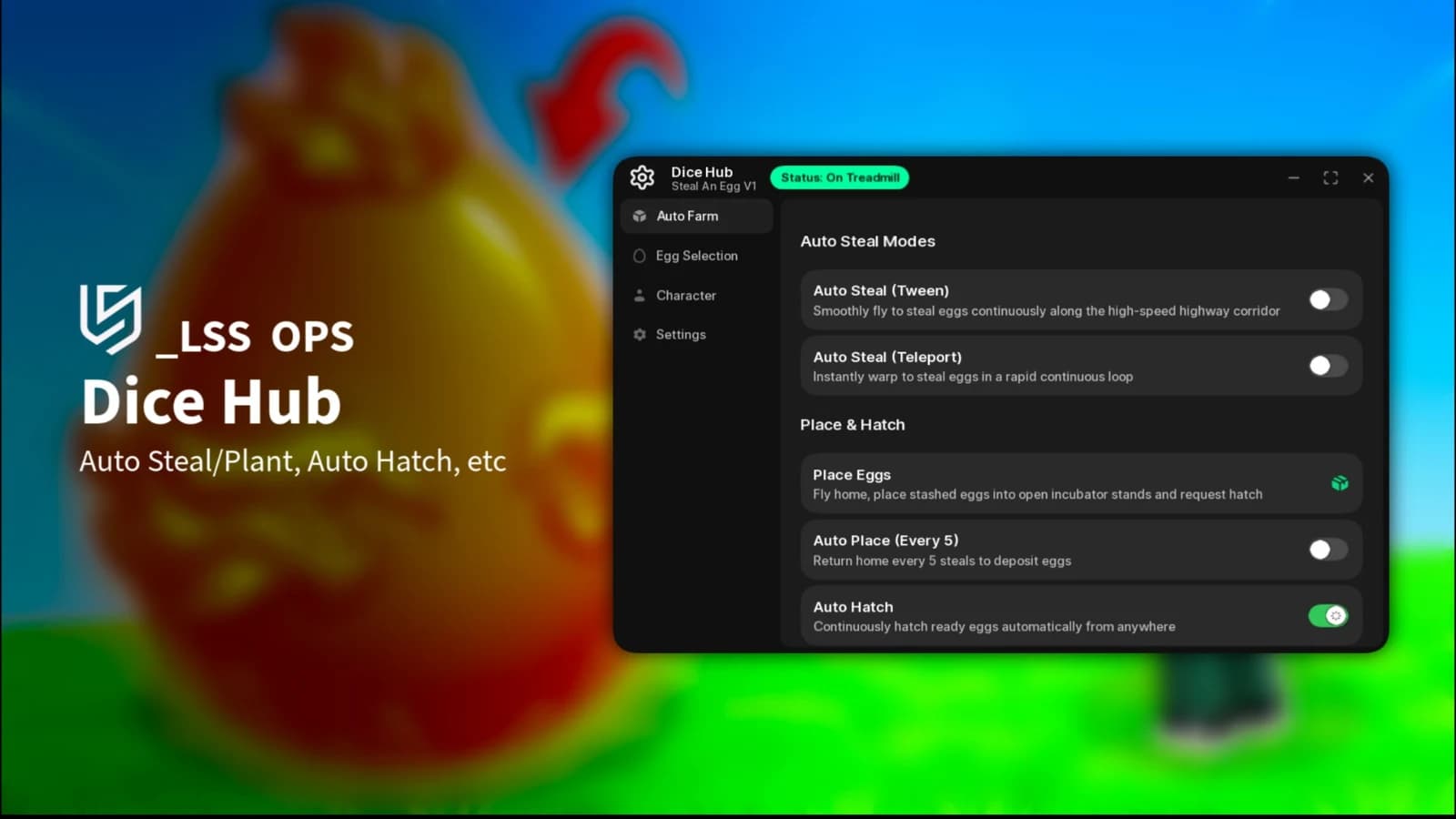Open the Settings tab in sidebar

pyautogui.click(x=697, y=335)
